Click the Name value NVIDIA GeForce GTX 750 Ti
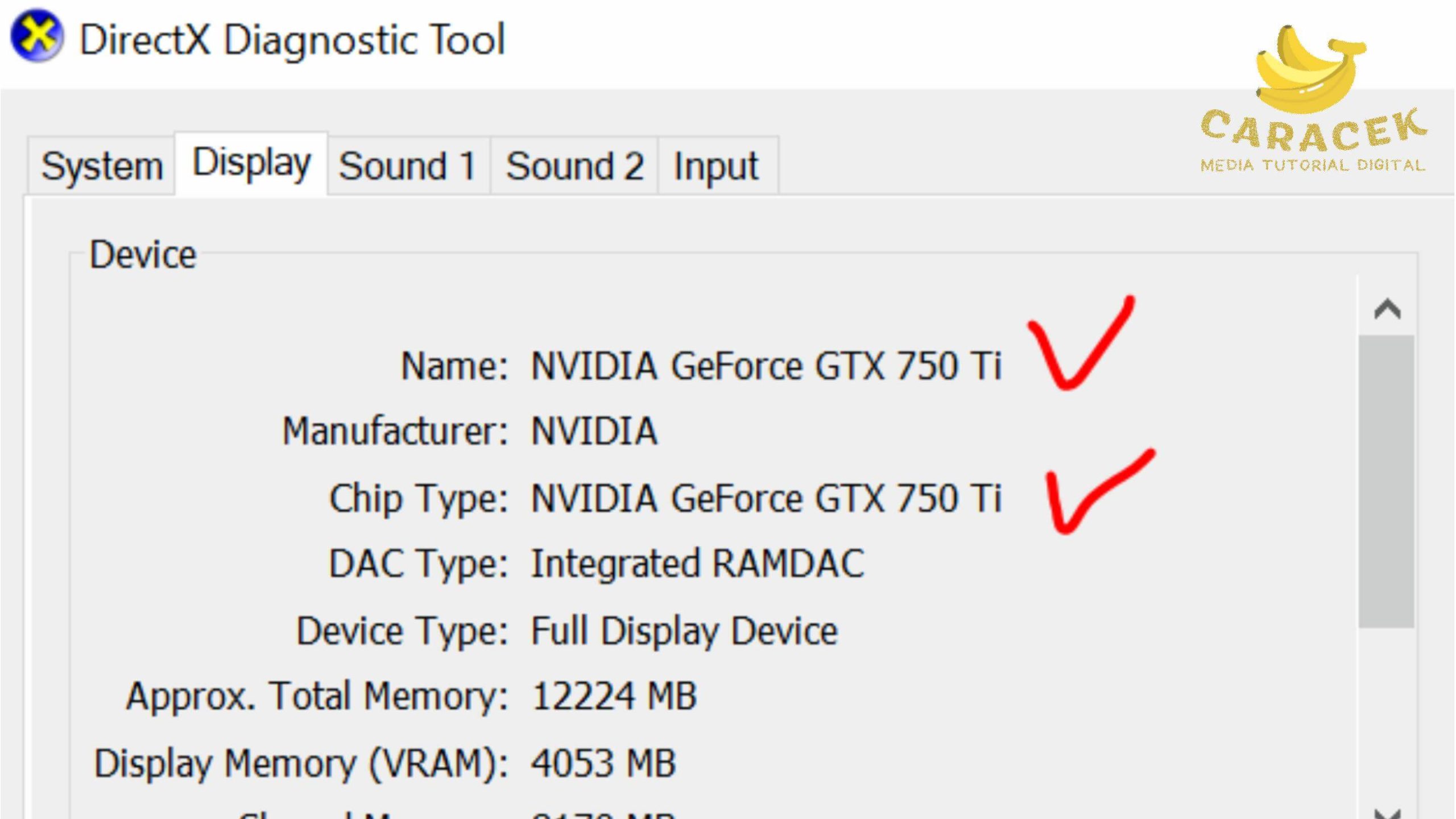The width and height of the screenshot is (1456, 819). 766,366
